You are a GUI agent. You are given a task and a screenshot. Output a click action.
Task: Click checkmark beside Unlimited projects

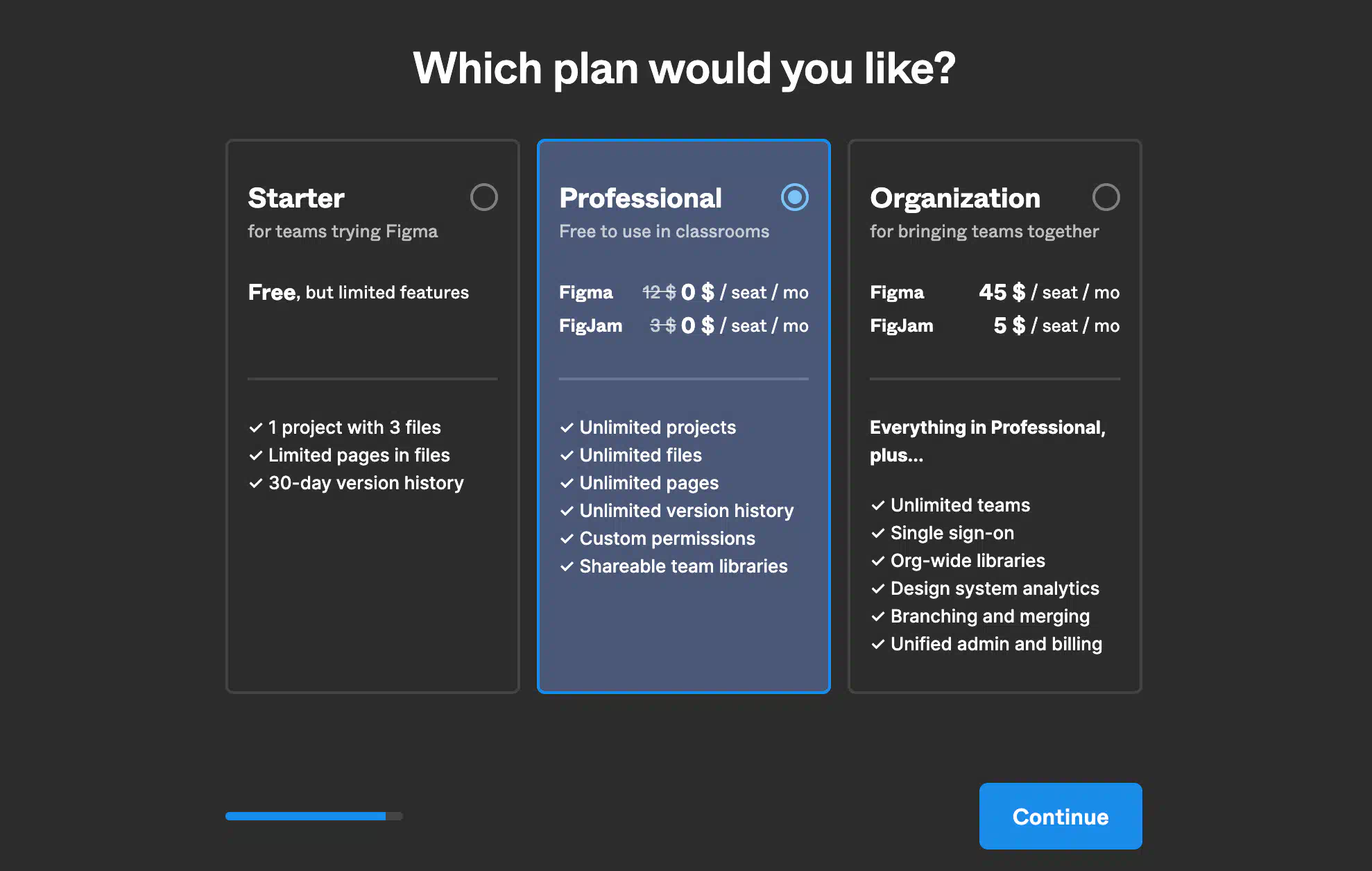click(567, 428)
